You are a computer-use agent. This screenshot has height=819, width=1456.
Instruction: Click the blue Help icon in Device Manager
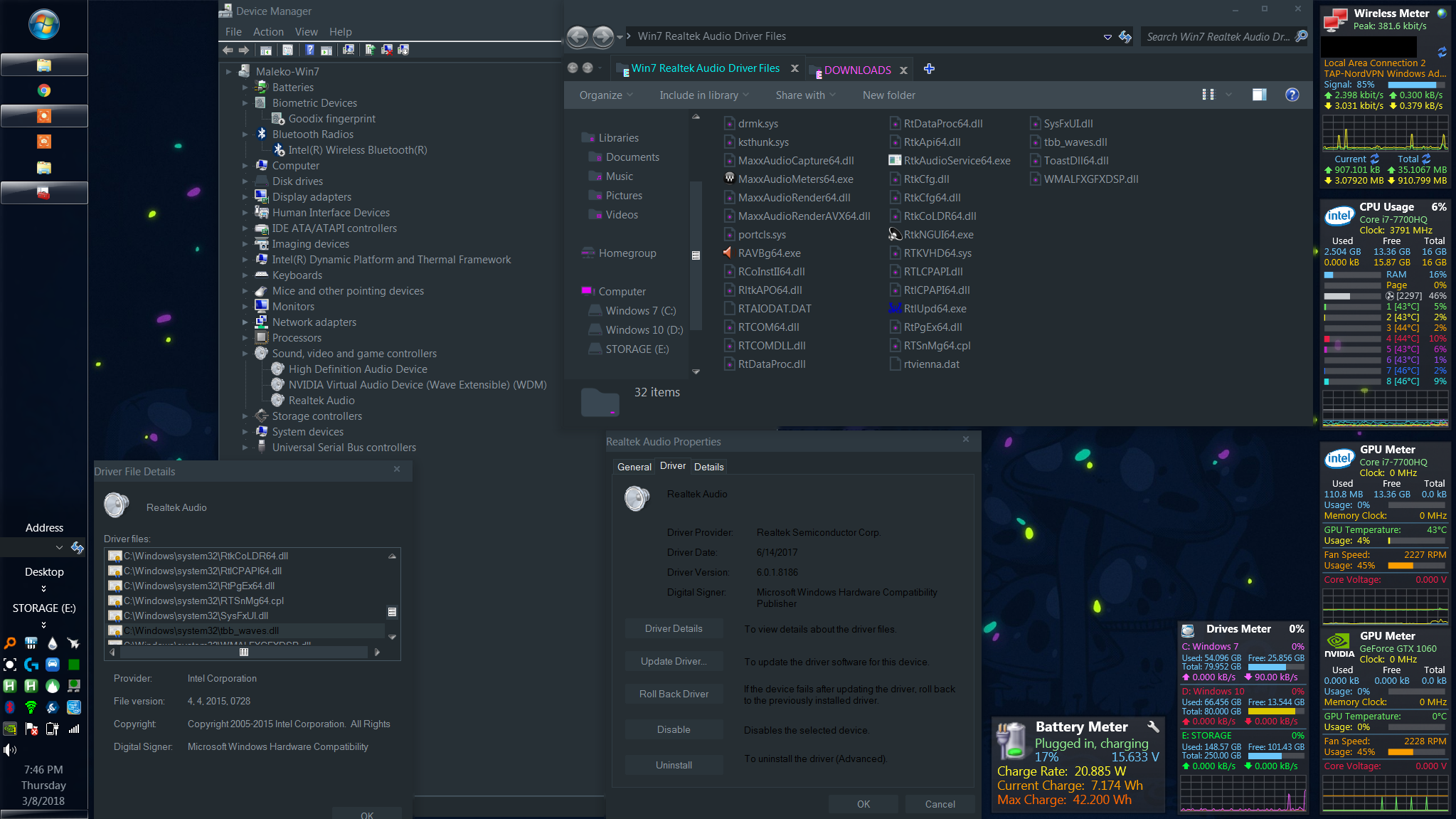coord(309,50)
